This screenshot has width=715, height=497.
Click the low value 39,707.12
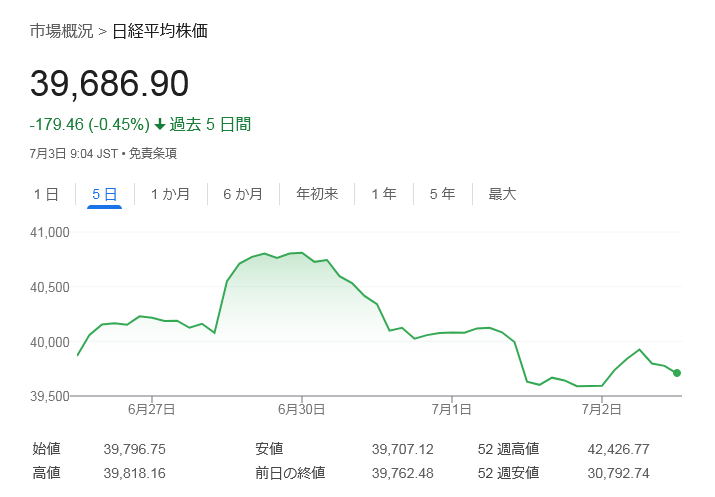403,449
